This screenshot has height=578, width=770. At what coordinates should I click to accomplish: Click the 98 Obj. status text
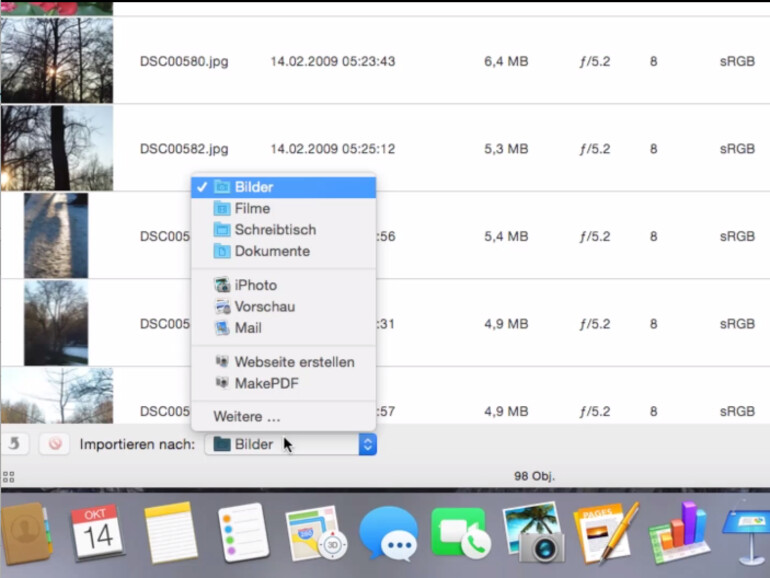[534, 476]
